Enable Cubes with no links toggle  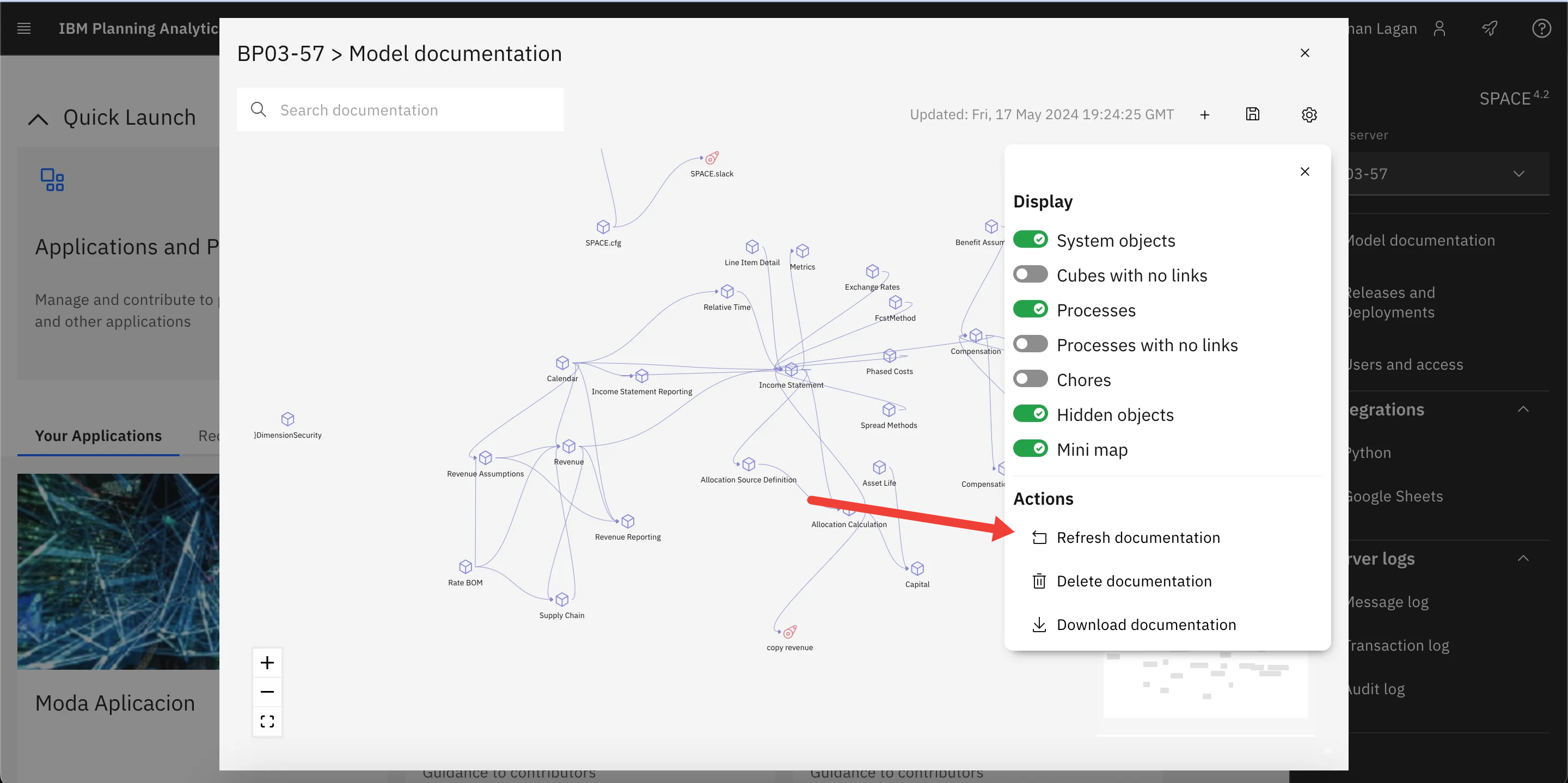tap(1031, 275)
